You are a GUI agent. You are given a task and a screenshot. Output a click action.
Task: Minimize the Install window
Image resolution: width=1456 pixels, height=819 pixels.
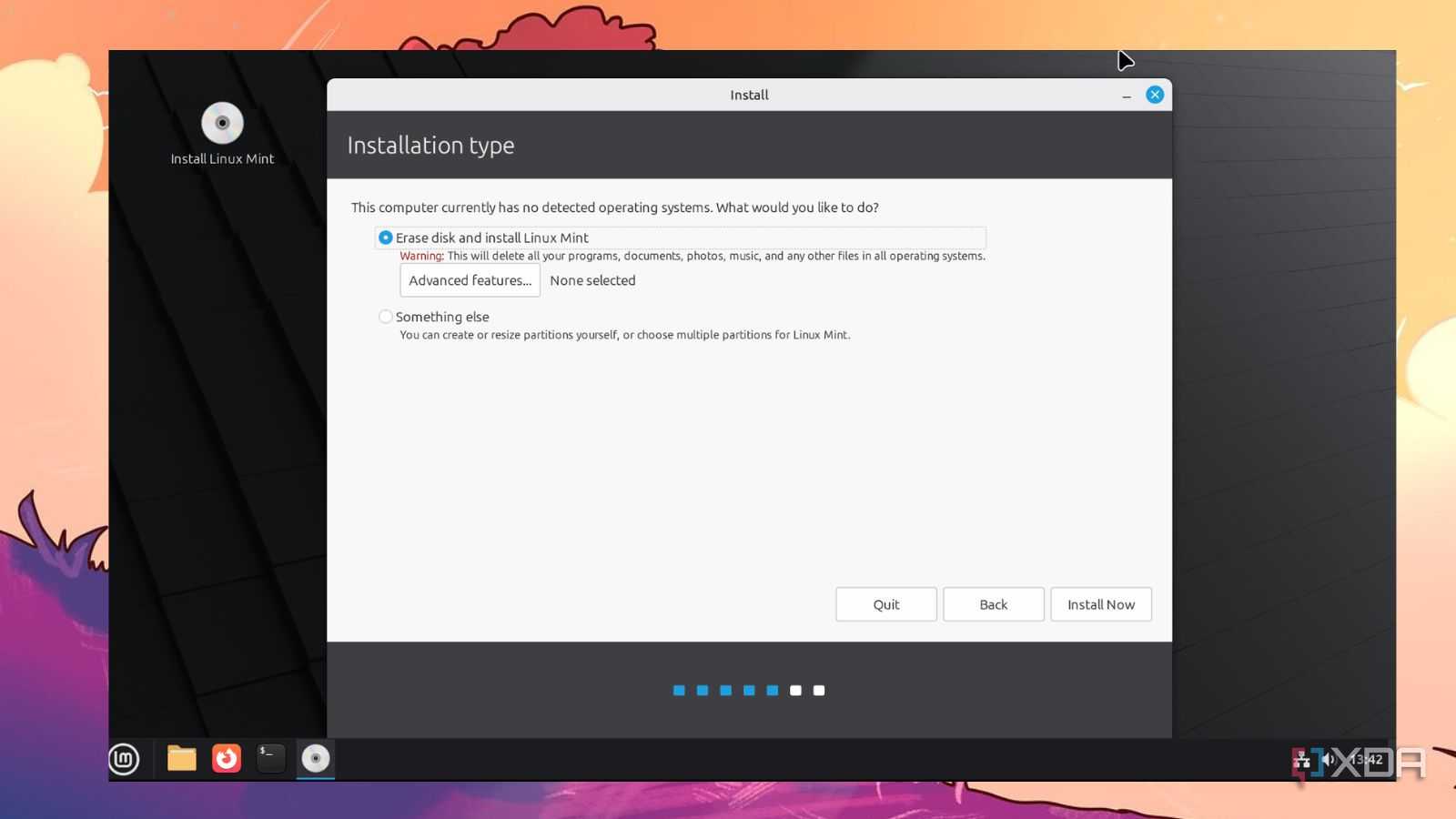(x=1127, y=96)
